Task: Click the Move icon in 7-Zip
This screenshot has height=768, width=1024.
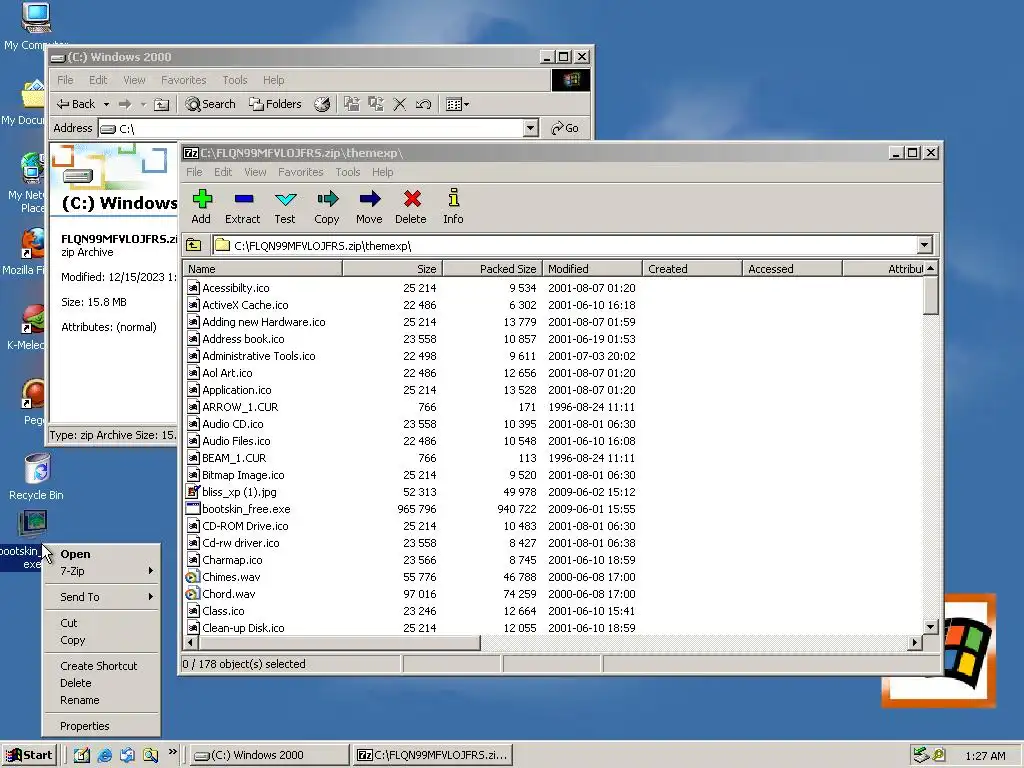Action: point(369,199)
